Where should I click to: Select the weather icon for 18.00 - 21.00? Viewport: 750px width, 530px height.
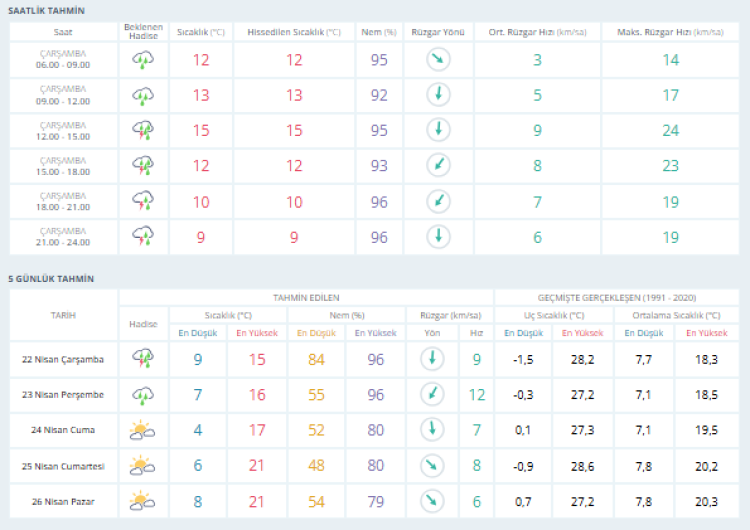pos(143,201)
